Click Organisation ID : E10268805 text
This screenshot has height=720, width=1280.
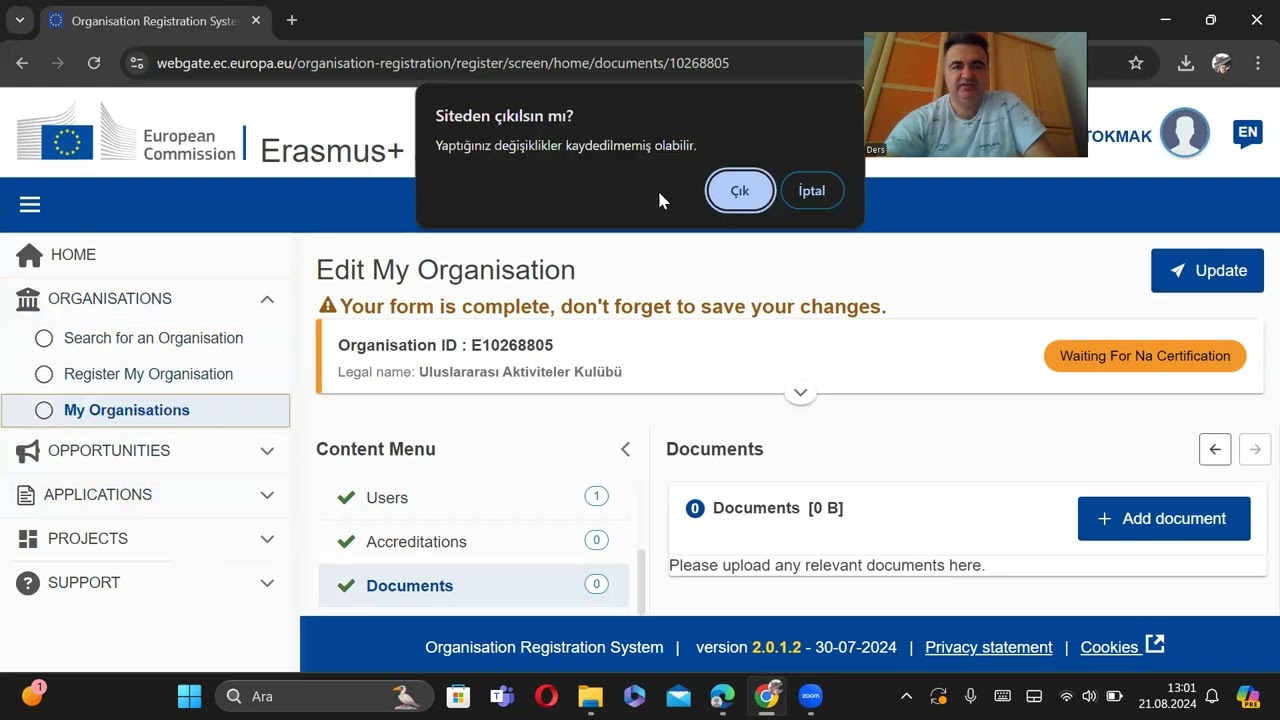[445, 345]
